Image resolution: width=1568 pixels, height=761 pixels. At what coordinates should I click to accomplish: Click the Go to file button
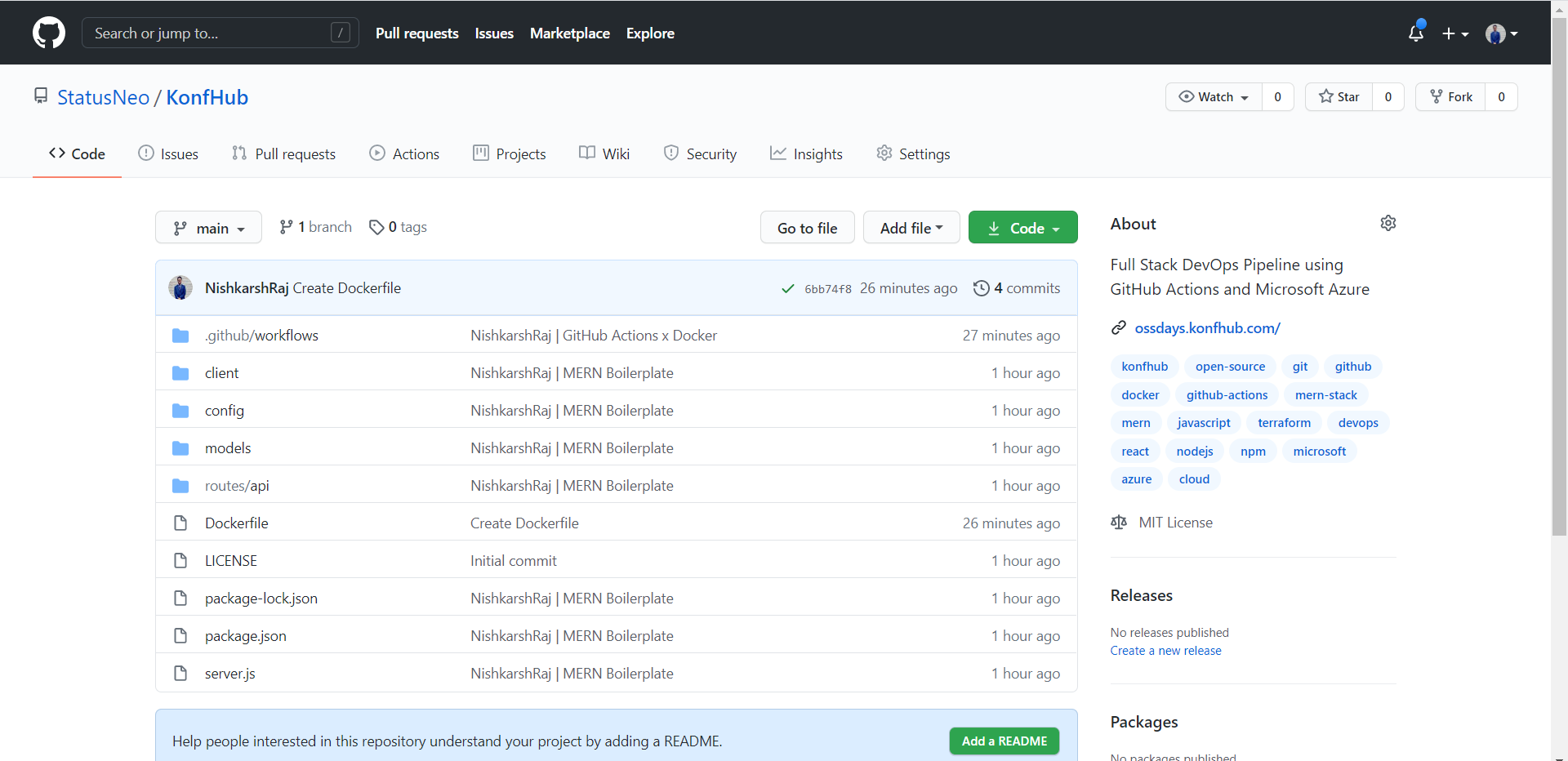pyautogui.click(x=807, y=228)
